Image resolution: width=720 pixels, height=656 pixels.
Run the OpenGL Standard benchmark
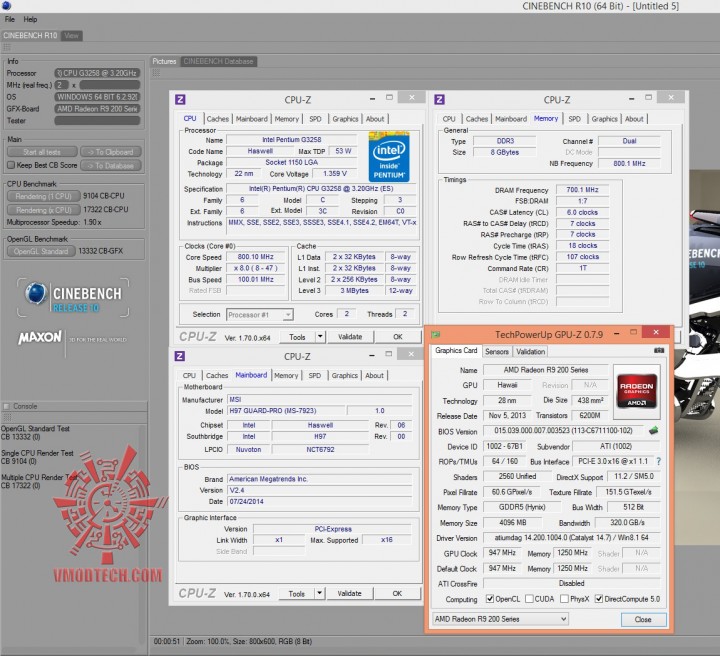(x=41, y=251)
